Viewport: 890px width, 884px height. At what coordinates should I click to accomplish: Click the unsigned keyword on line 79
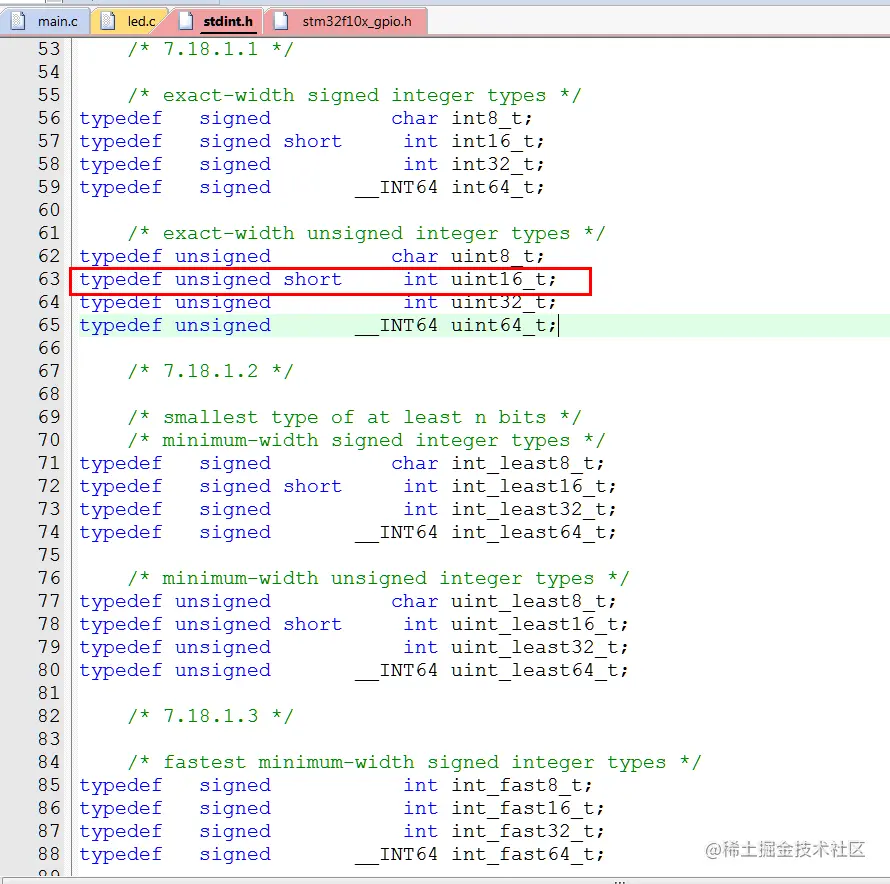222,647
